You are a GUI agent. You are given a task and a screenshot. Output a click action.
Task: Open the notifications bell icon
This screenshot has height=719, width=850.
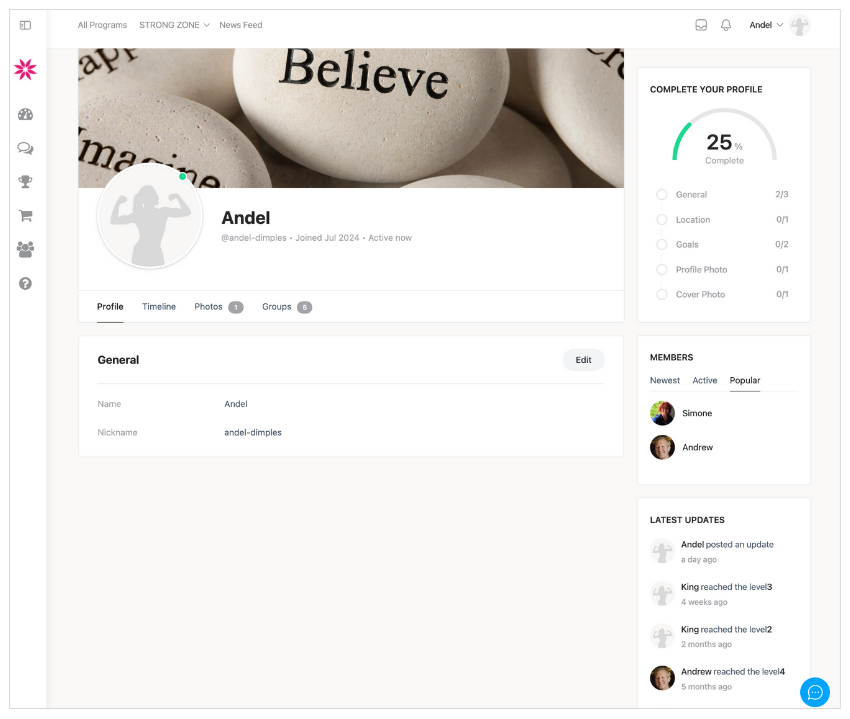tap(726, 25)
